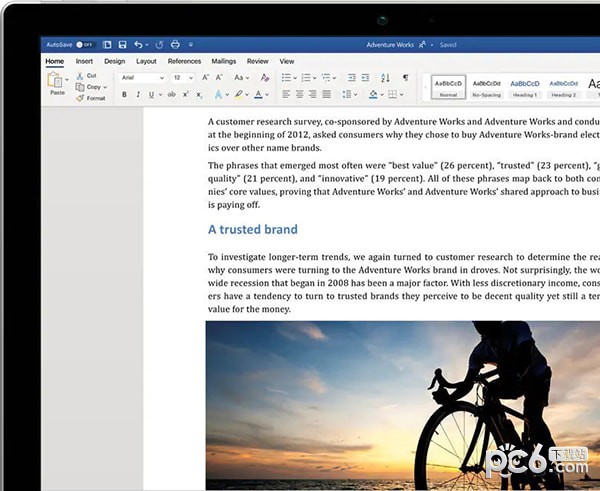The height and width of the screenshot is (491, 600).
Task: Align text left
Action: click(286, 94)
